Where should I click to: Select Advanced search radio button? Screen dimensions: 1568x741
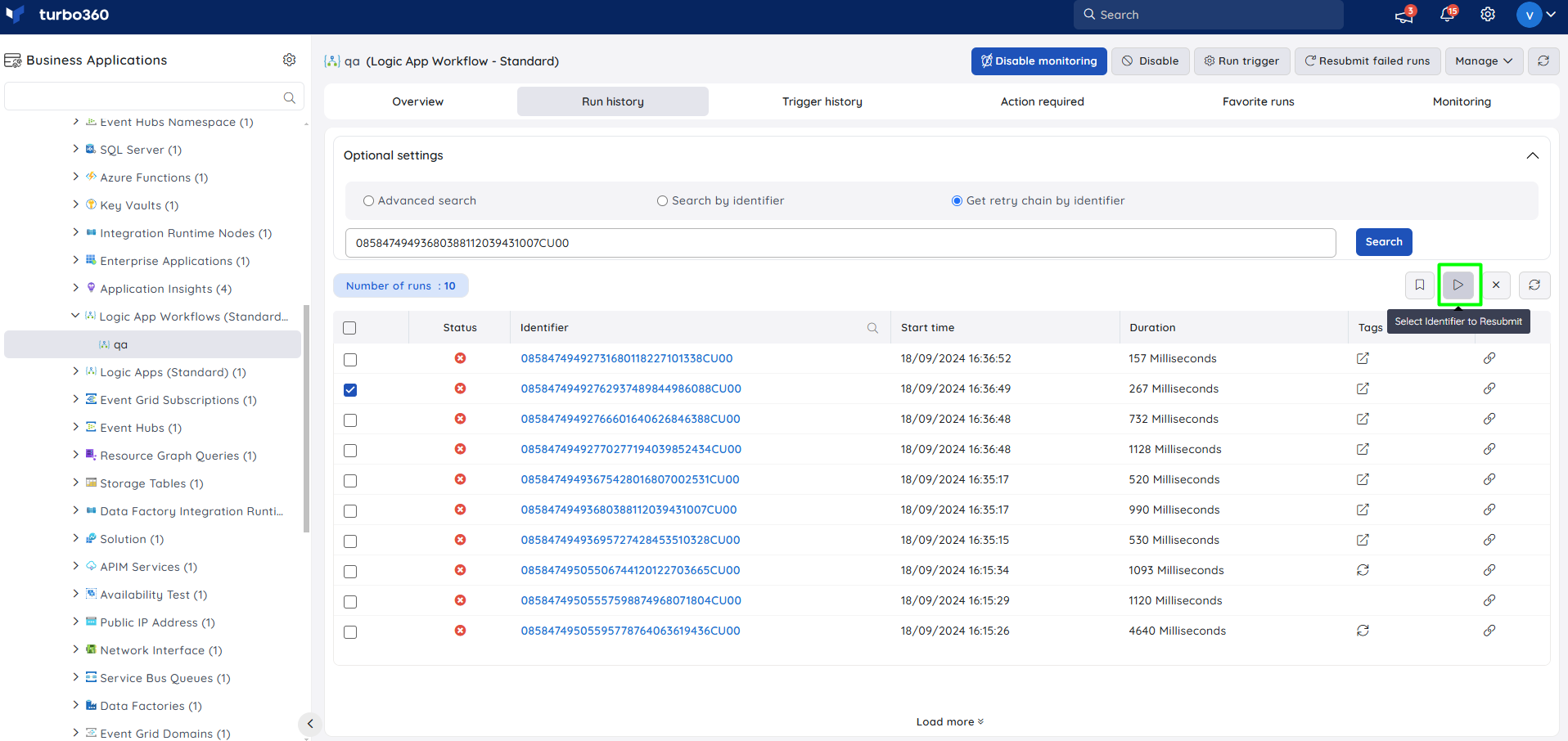pyautogui.click(x=368, y=201)
